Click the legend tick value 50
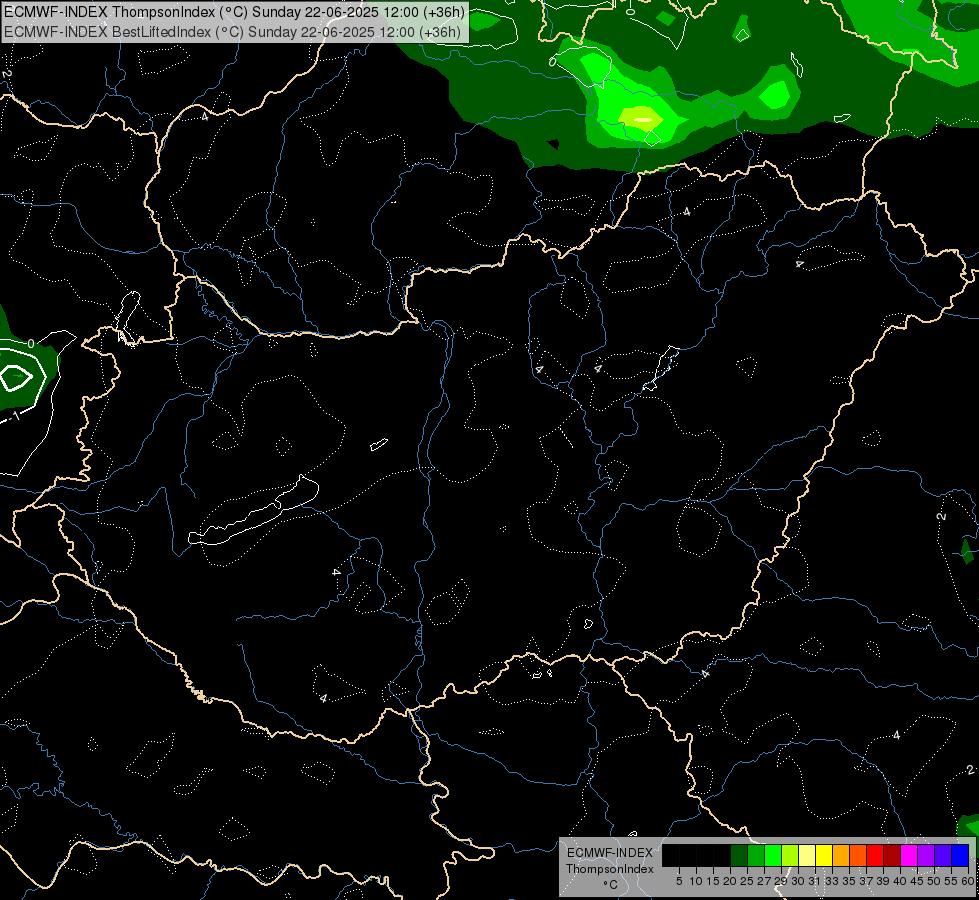Viewport: 979px width, 900px height. [934, 881]
